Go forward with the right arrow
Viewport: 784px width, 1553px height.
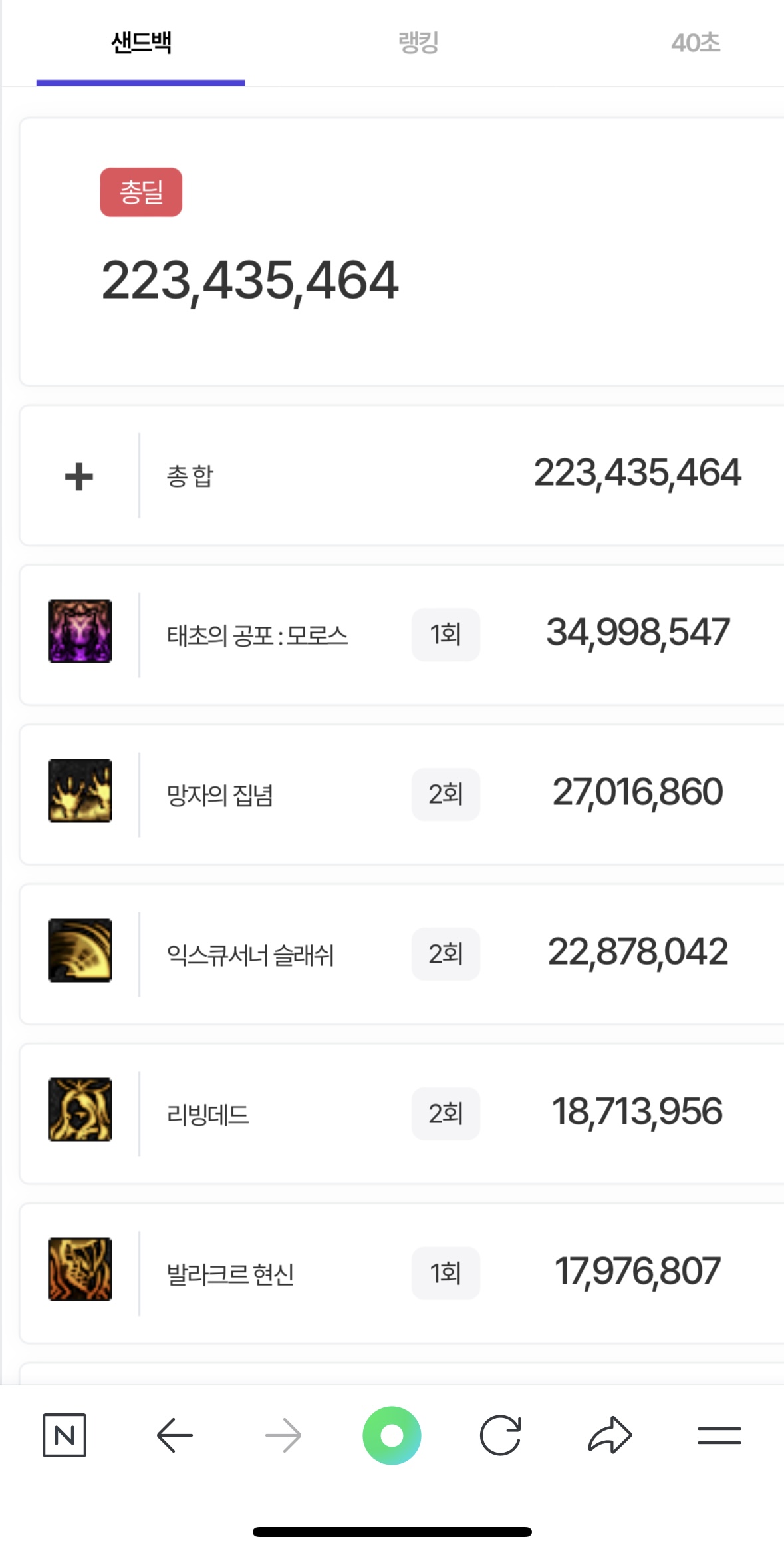pos(283,1435)
